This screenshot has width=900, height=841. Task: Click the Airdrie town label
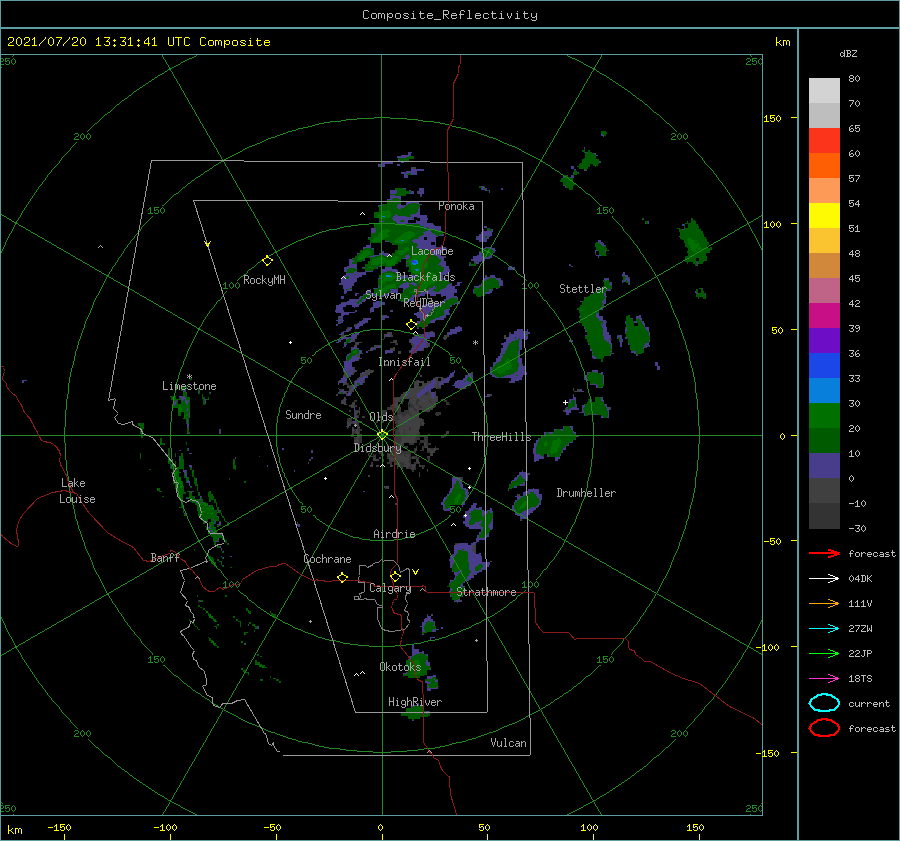[x=394, y=534]
